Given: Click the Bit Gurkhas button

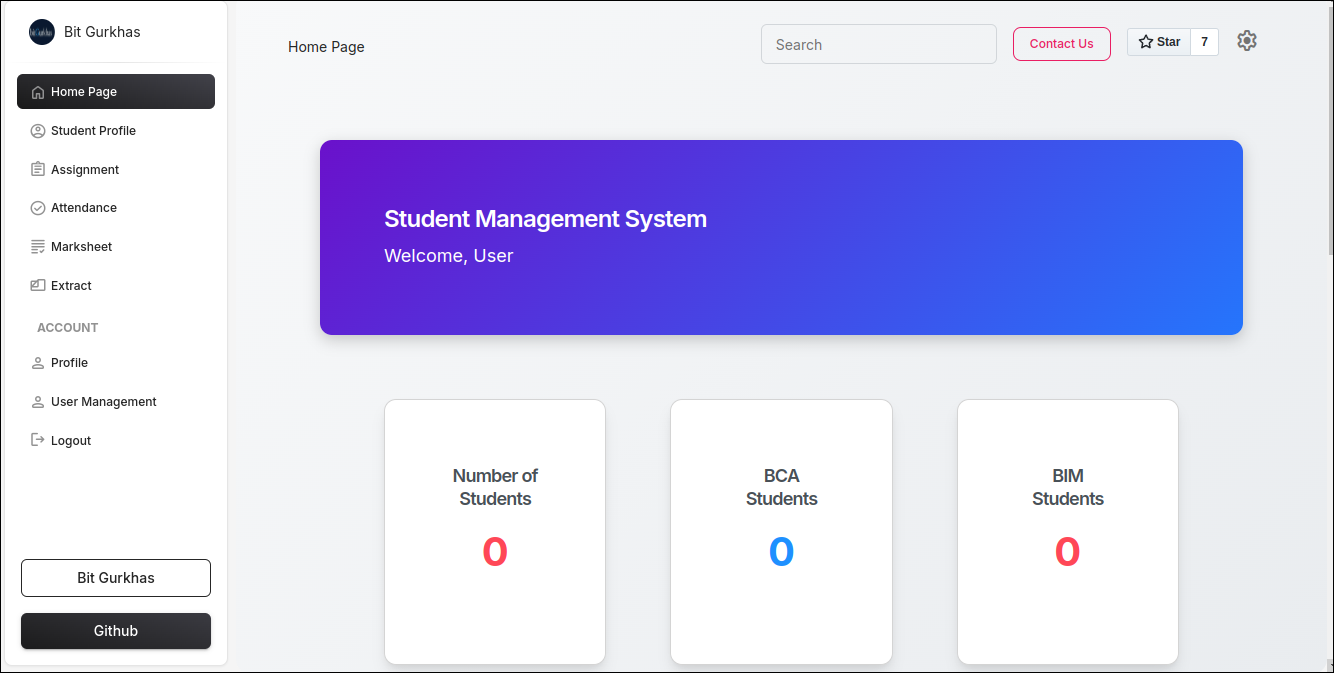Looking at the screenshot, I should click(115, 578).
